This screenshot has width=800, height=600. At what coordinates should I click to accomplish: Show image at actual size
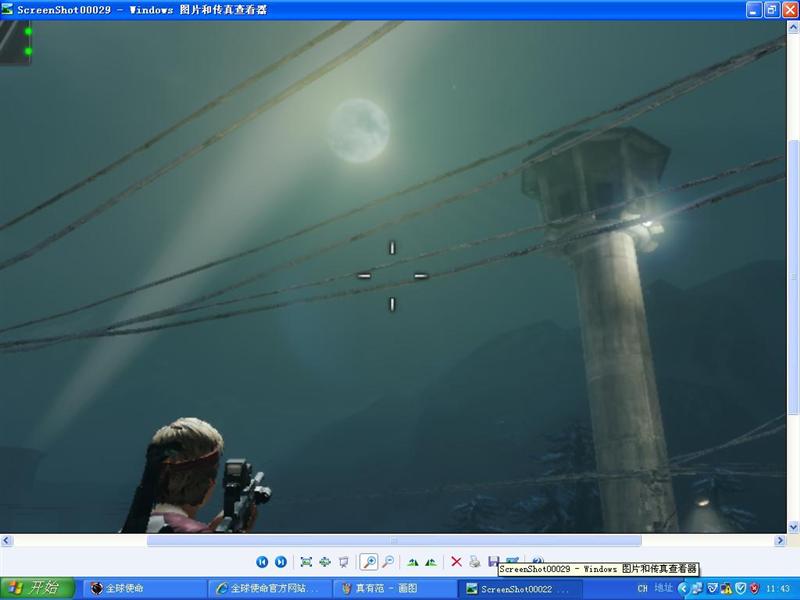pyautogui.click(x=325, y=562)
